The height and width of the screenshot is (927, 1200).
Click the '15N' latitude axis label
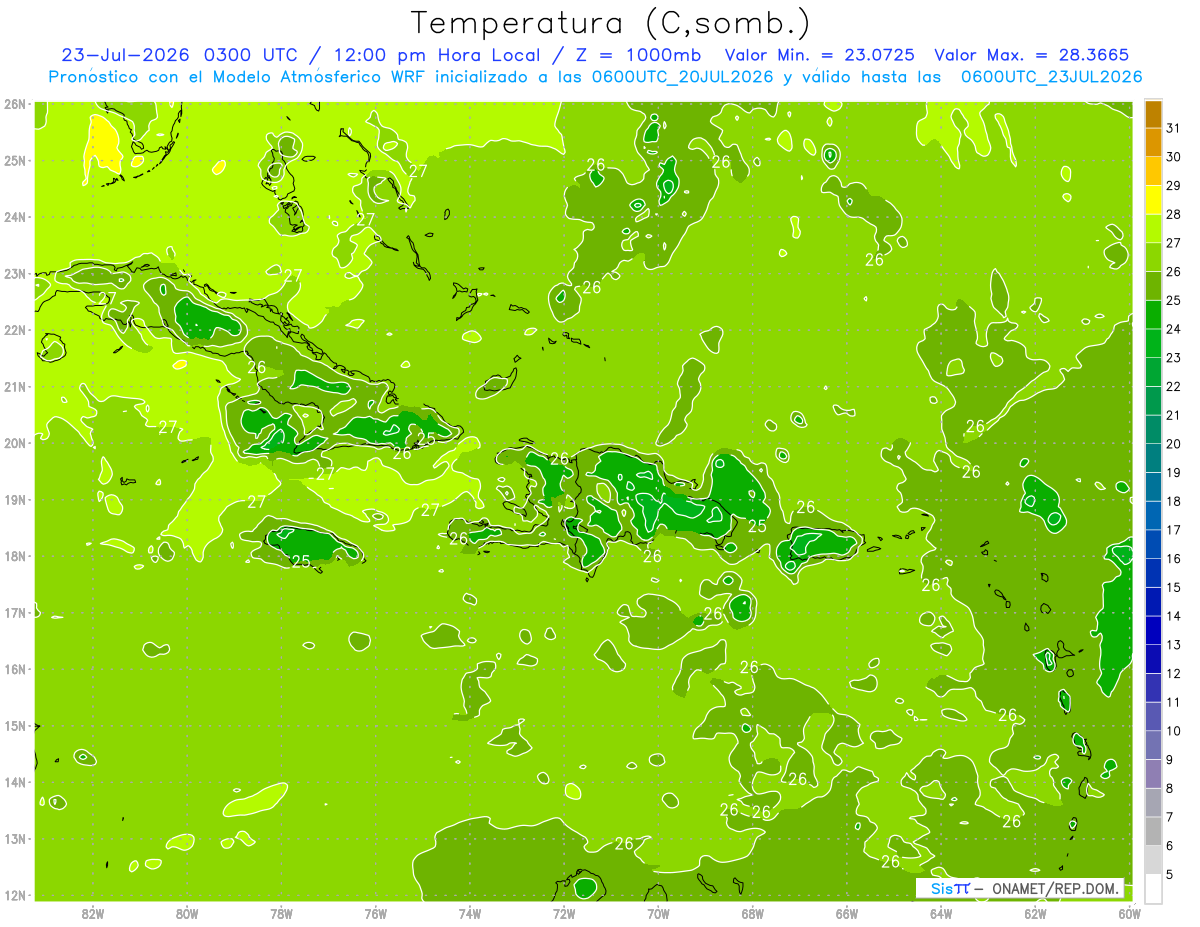14,725
